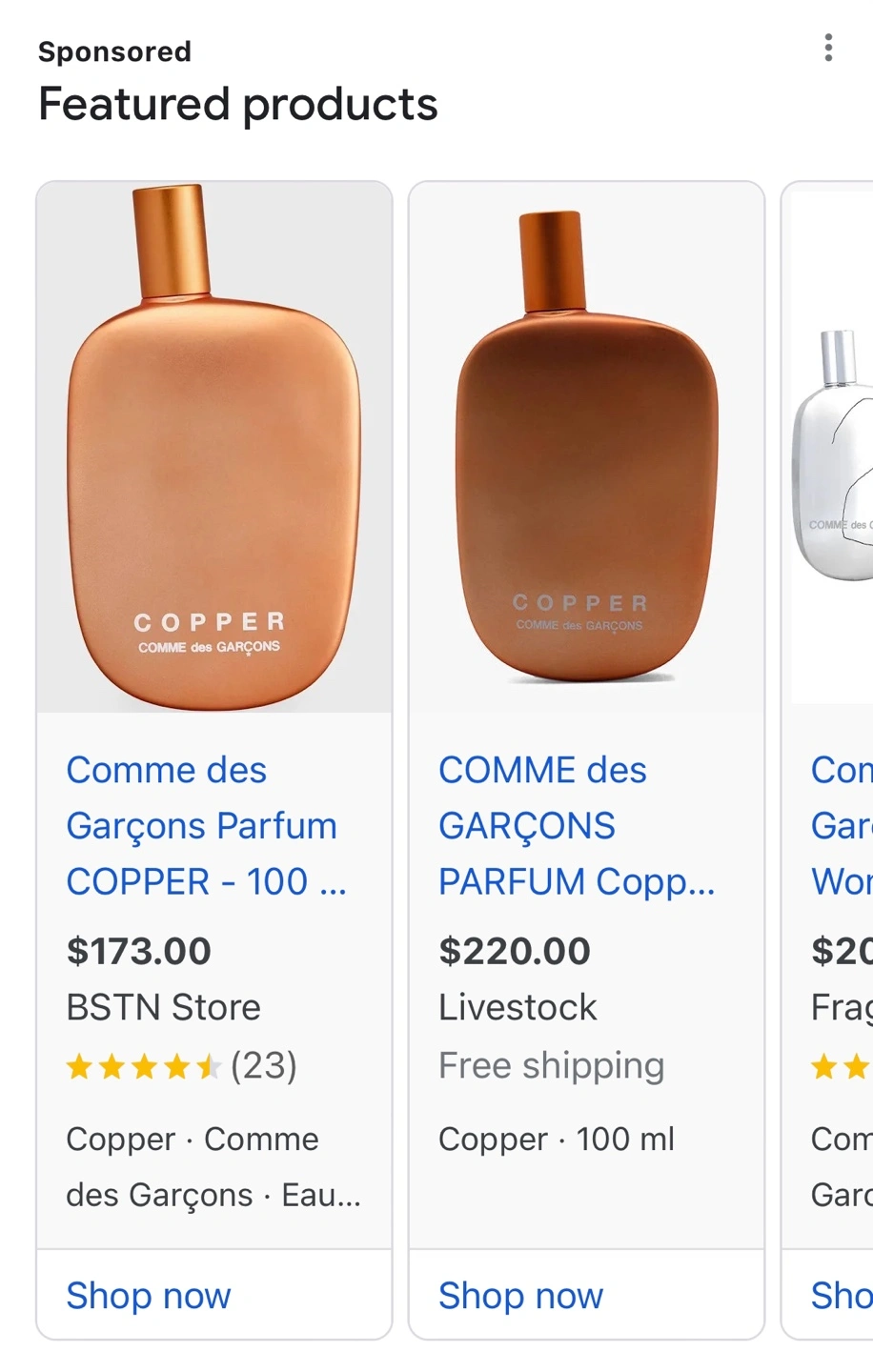The height and width of the screenshot is (1372, 873).
Task: Click the $220.00 price
Action: [x=515, y=951]
